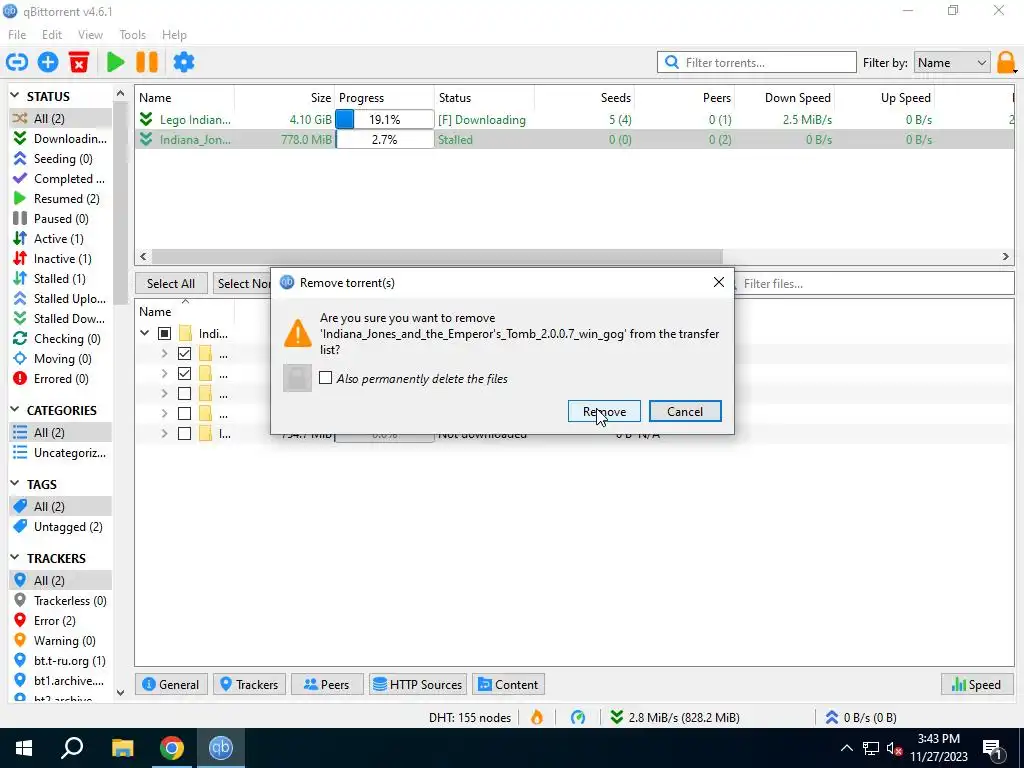Viewport: 1024px width, 768px height.
Task: Open the Tools menu
Action: [x=133, y=35]
